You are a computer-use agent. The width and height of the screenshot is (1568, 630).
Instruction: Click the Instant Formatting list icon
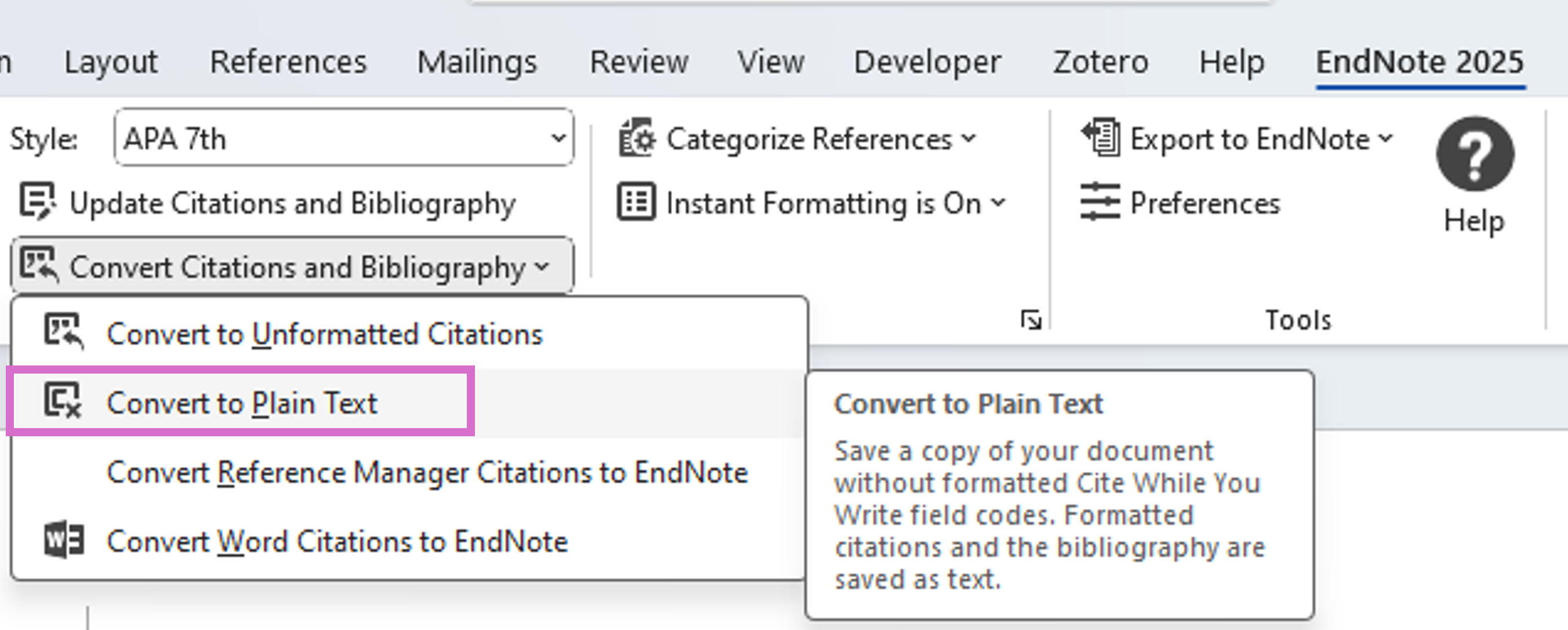pos(637,202)
